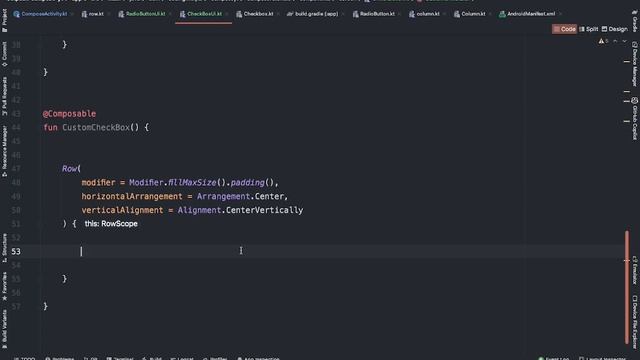Click the Row composable call
This screenshot has height=360, width=640.
point(69,169)
